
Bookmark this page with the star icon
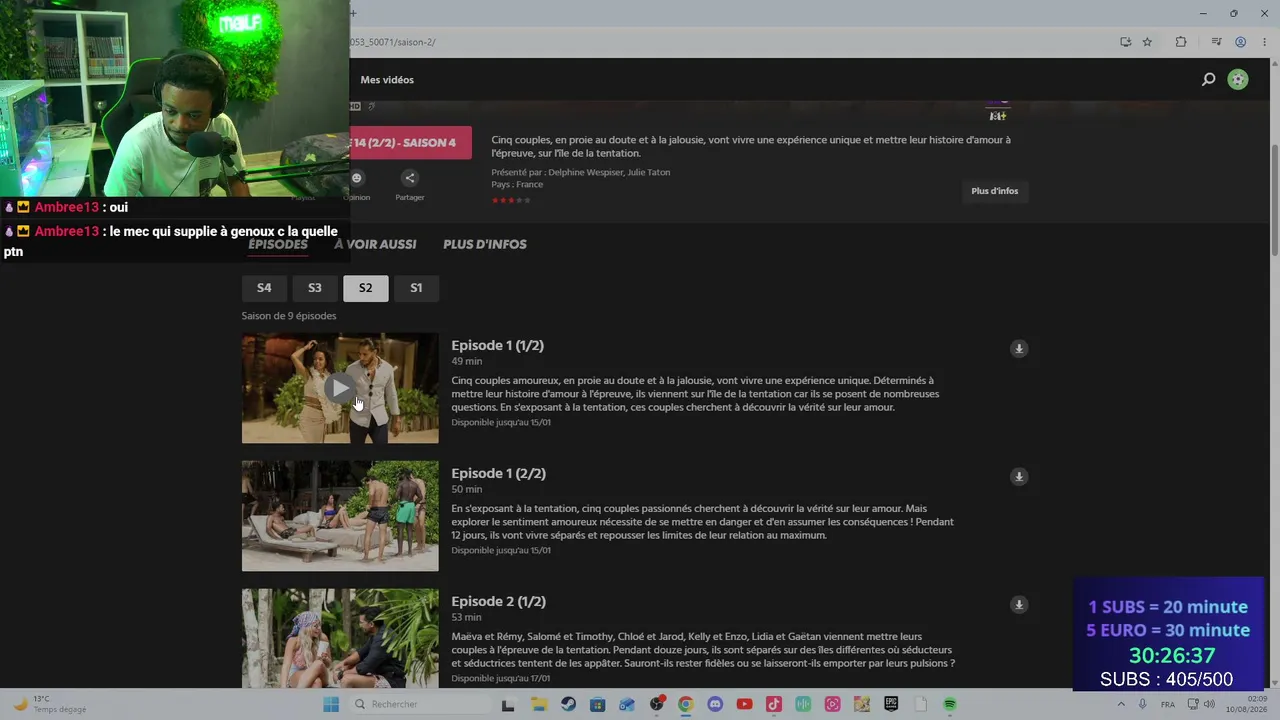coord(1147,42)
